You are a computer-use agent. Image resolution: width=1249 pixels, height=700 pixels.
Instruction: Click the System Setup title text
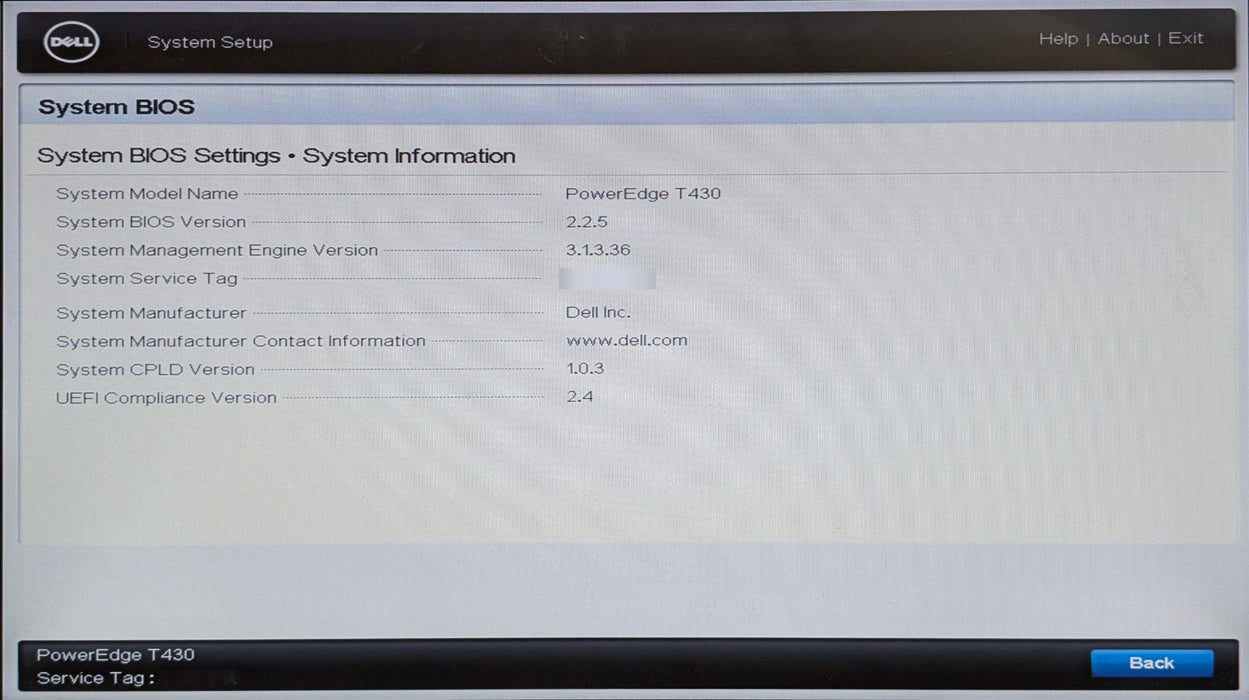(x=210, y=42)
